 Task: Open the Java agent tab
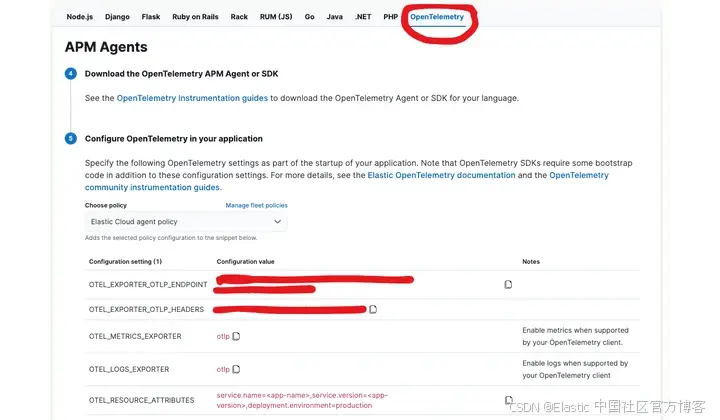pyautogui.click(x=334, y=17)
